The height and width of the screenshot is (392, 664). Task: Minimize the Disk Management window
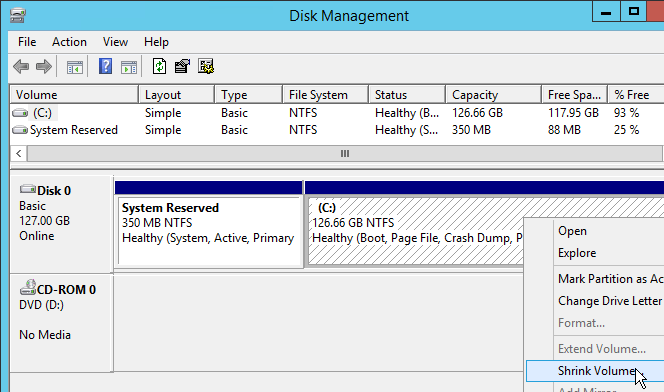(x=606, y=12)
